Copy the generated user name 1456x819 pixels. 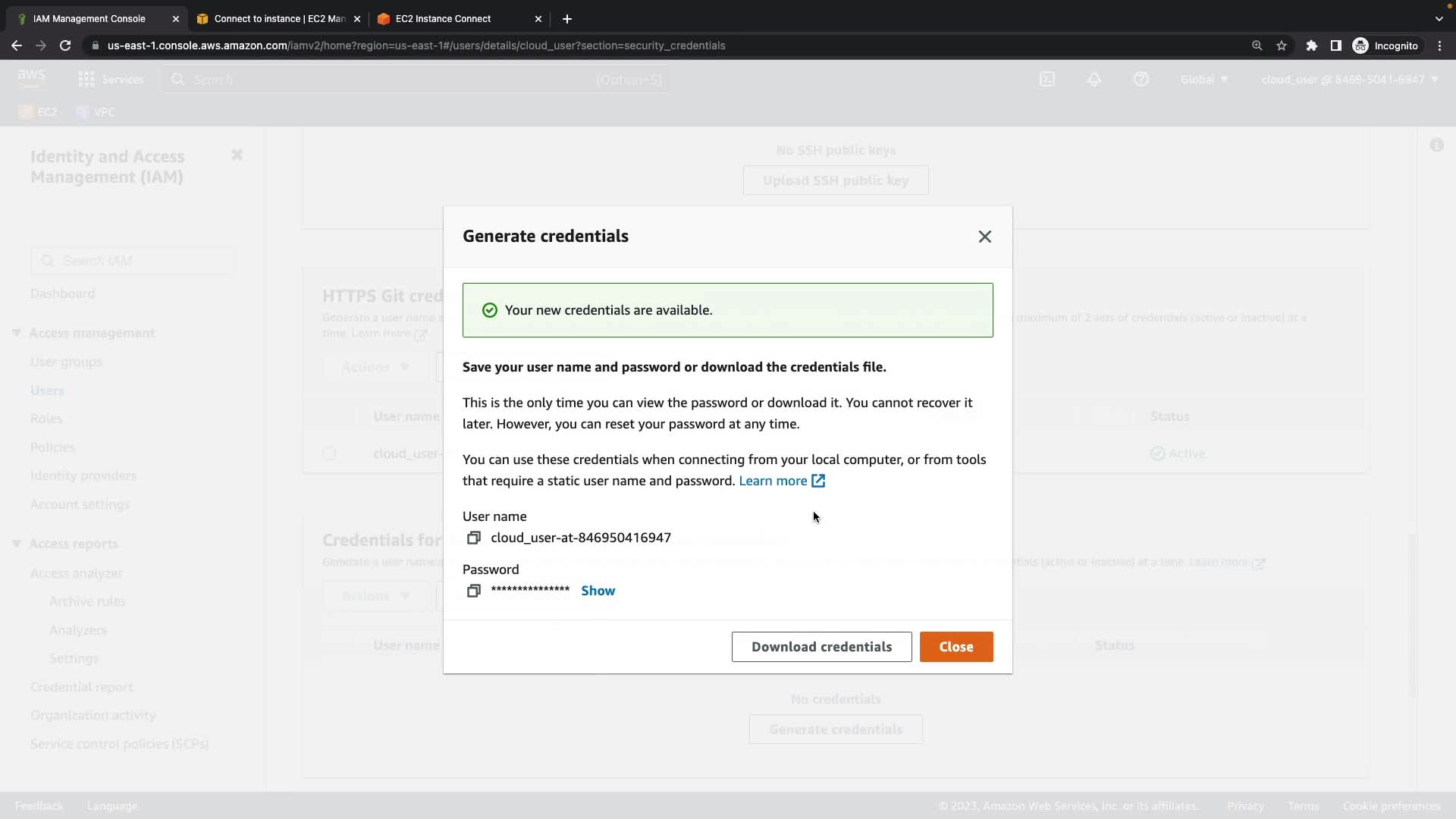pos(473,538)
